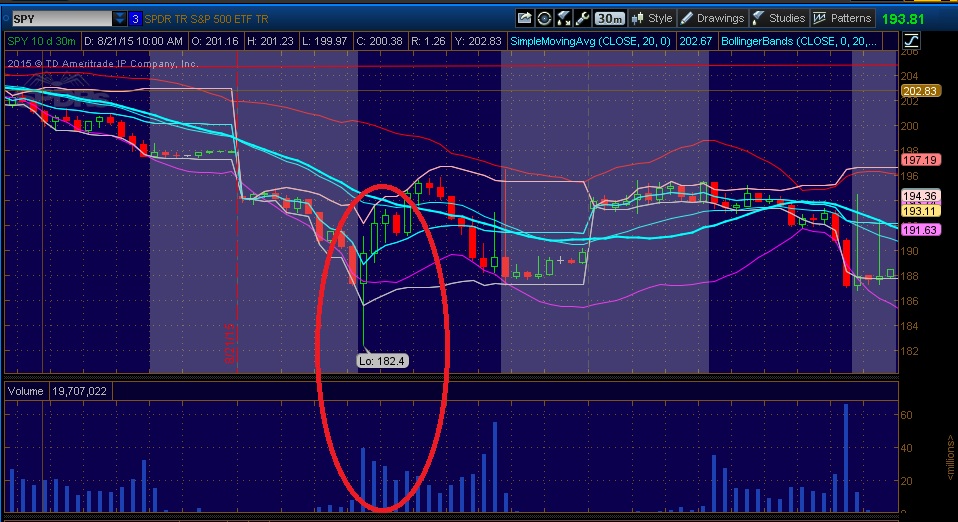Click the share chart icon
This screenshot has height=522, width=958.
coord(525,18)
